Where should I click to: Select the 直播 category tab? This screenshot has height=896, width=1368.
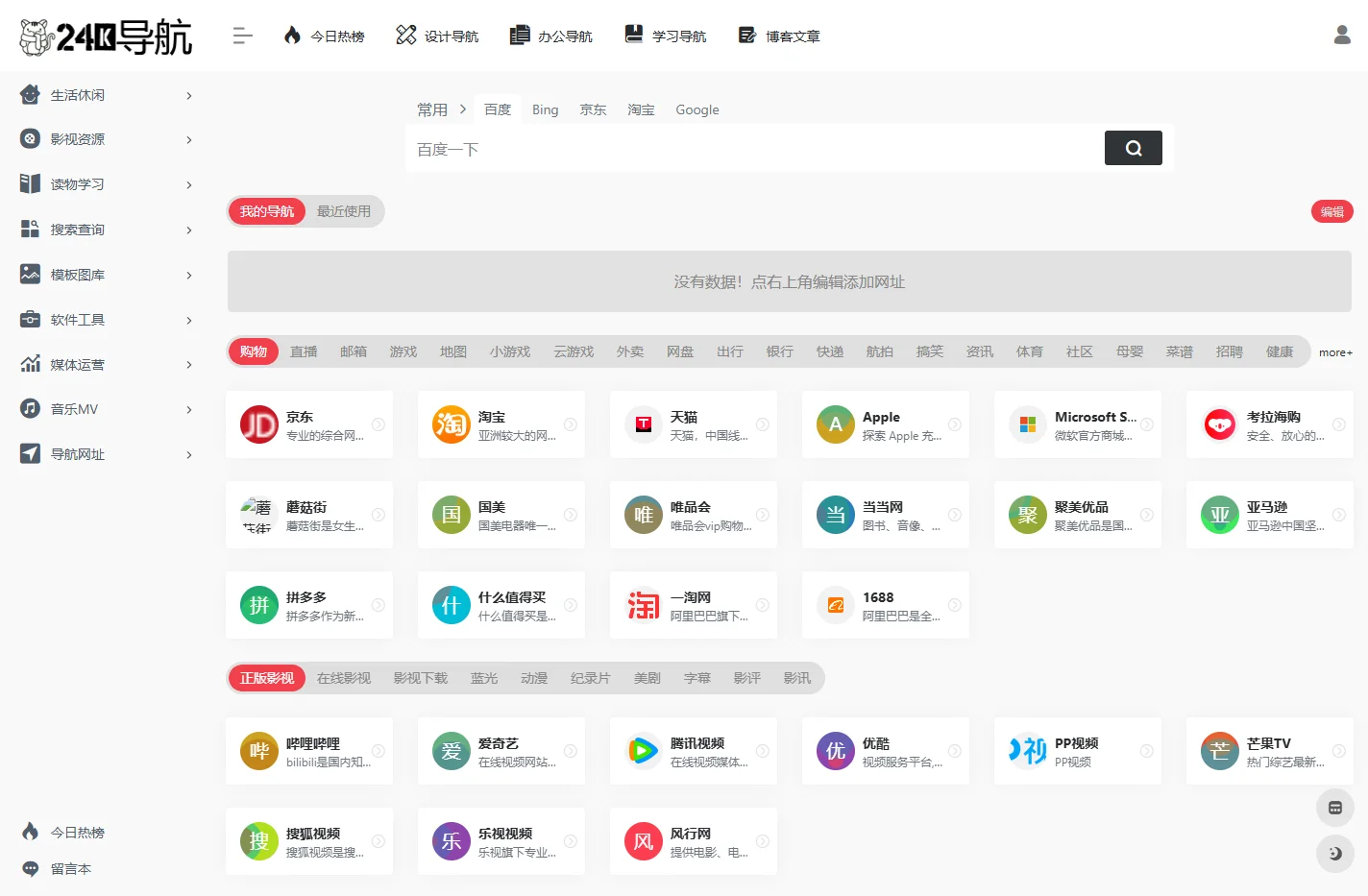pyautogui.click(x=304, y=351)
